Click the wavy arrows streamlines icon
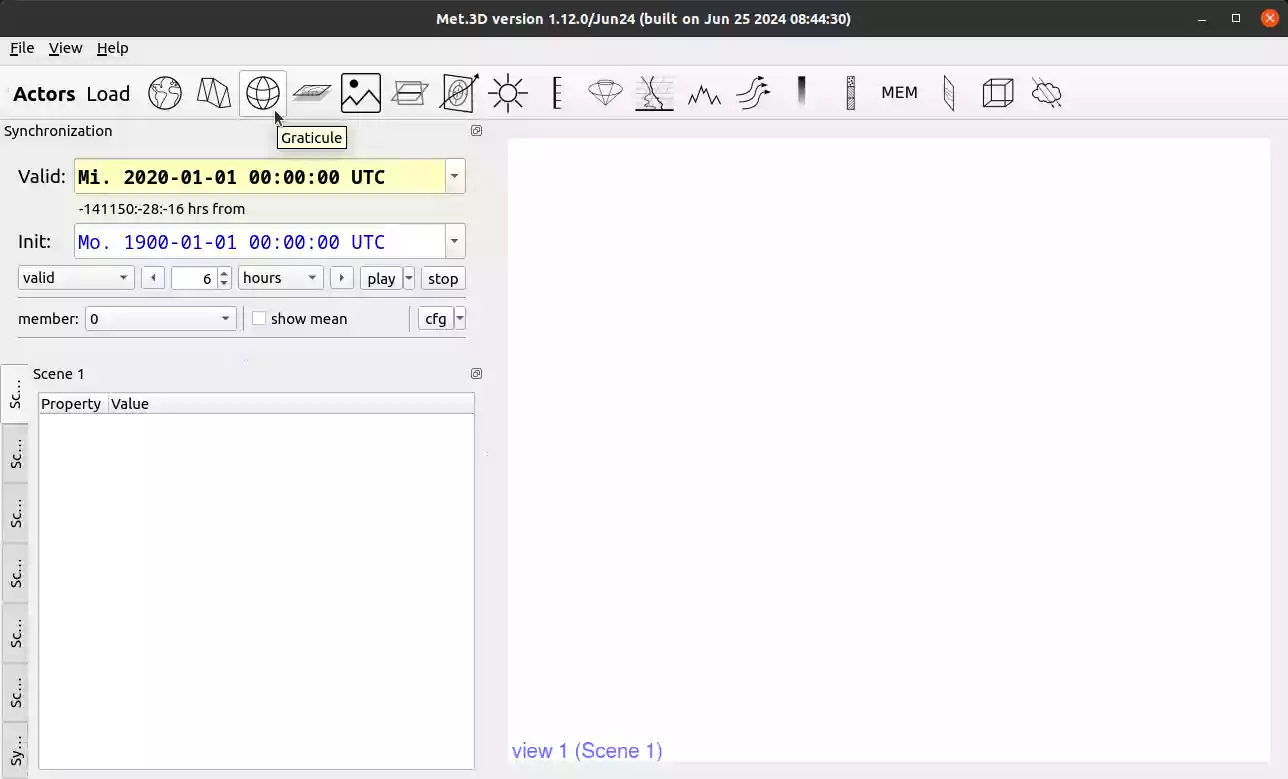This screenshot has width=1288, height=779. pyautogui.click(x=753, y=94)
